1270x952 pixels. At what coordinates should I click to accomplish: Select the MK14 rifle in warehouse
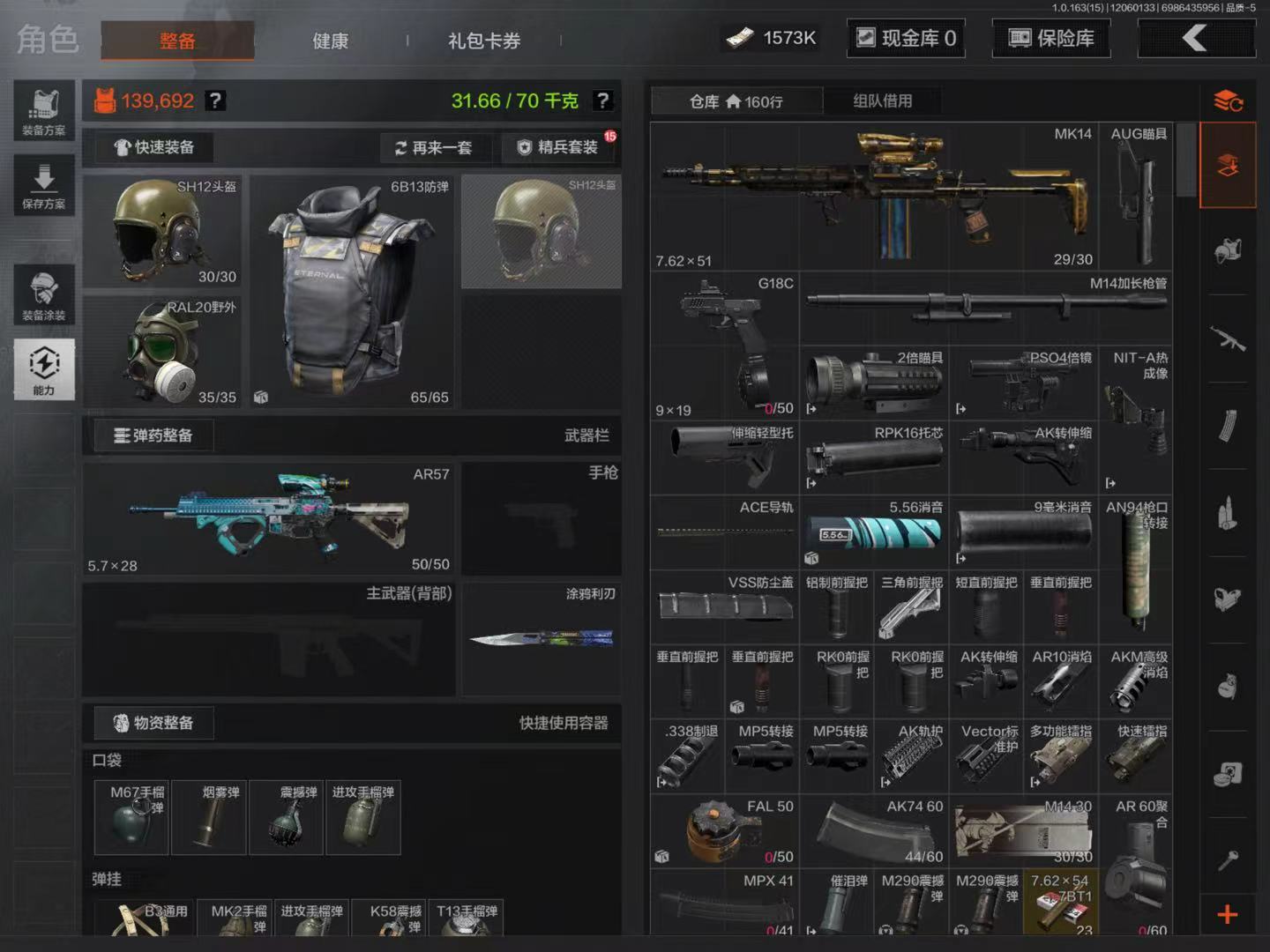(x=873, y=196)
